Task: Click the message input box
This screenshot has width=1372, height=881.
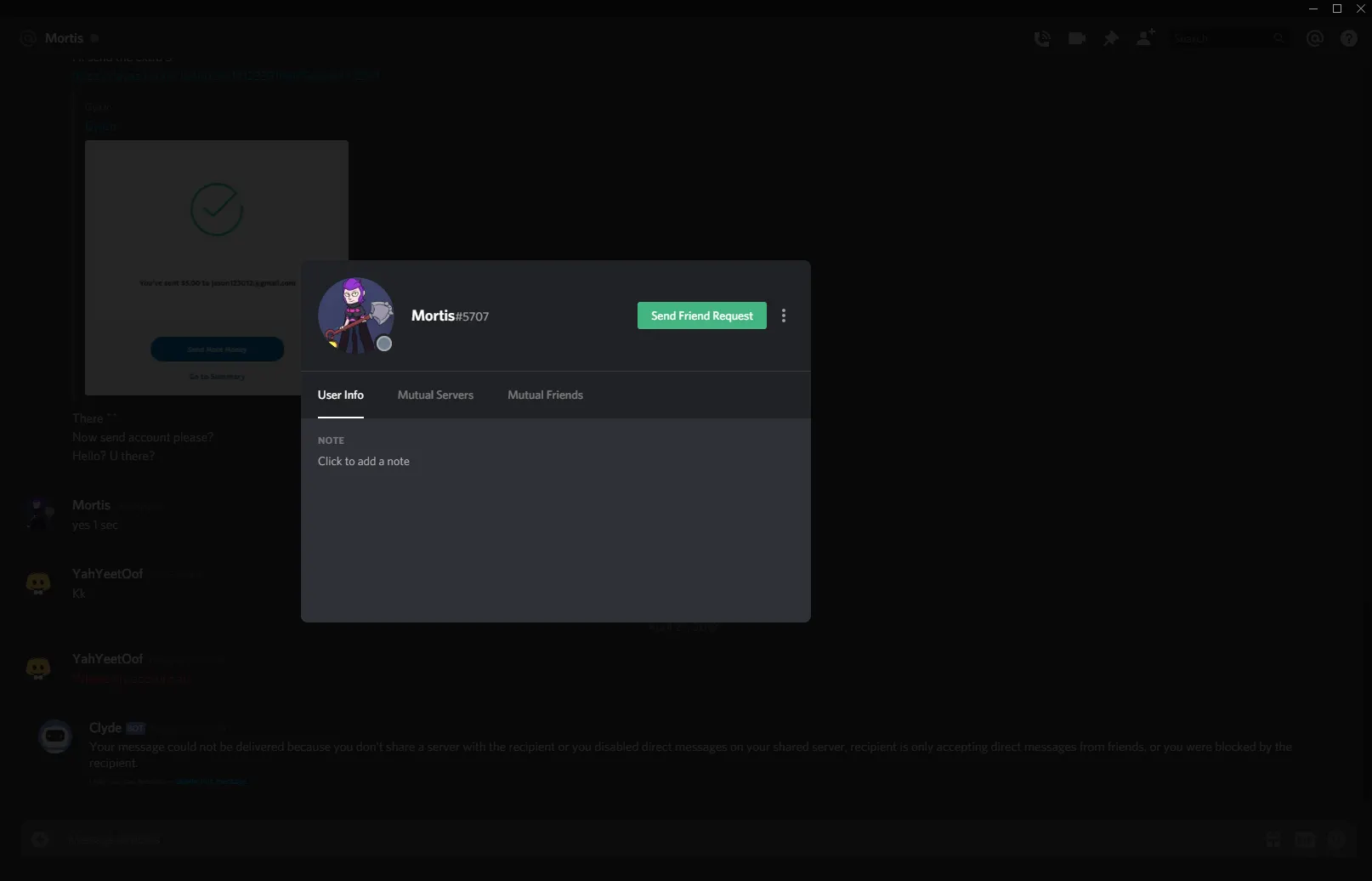Action: (x=595, y=839)
